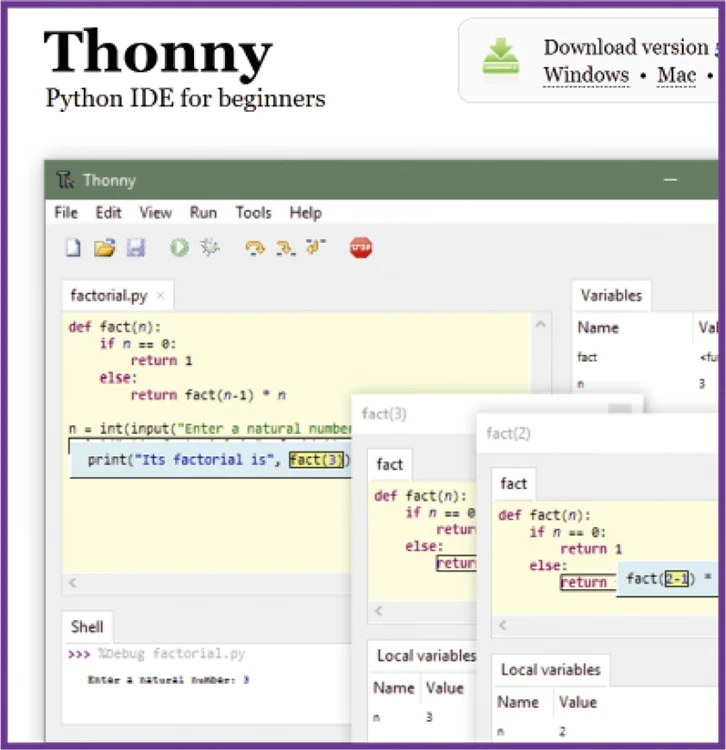
Task: Click the %Debug factorial.py shell line
Action: (x=156, y=653)
